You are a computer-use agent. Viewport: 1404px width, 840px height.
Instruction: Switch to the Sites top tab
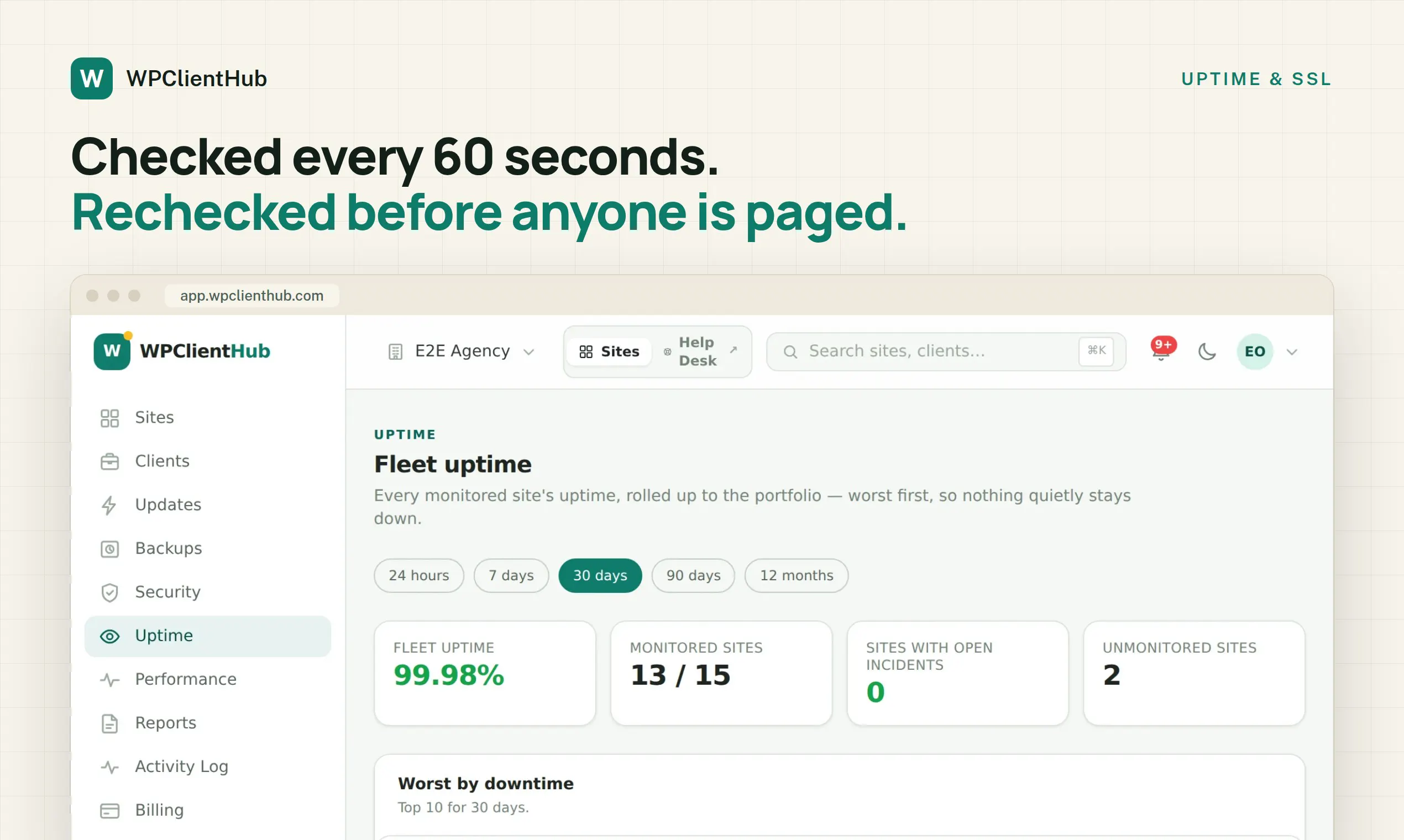(609, 351)
